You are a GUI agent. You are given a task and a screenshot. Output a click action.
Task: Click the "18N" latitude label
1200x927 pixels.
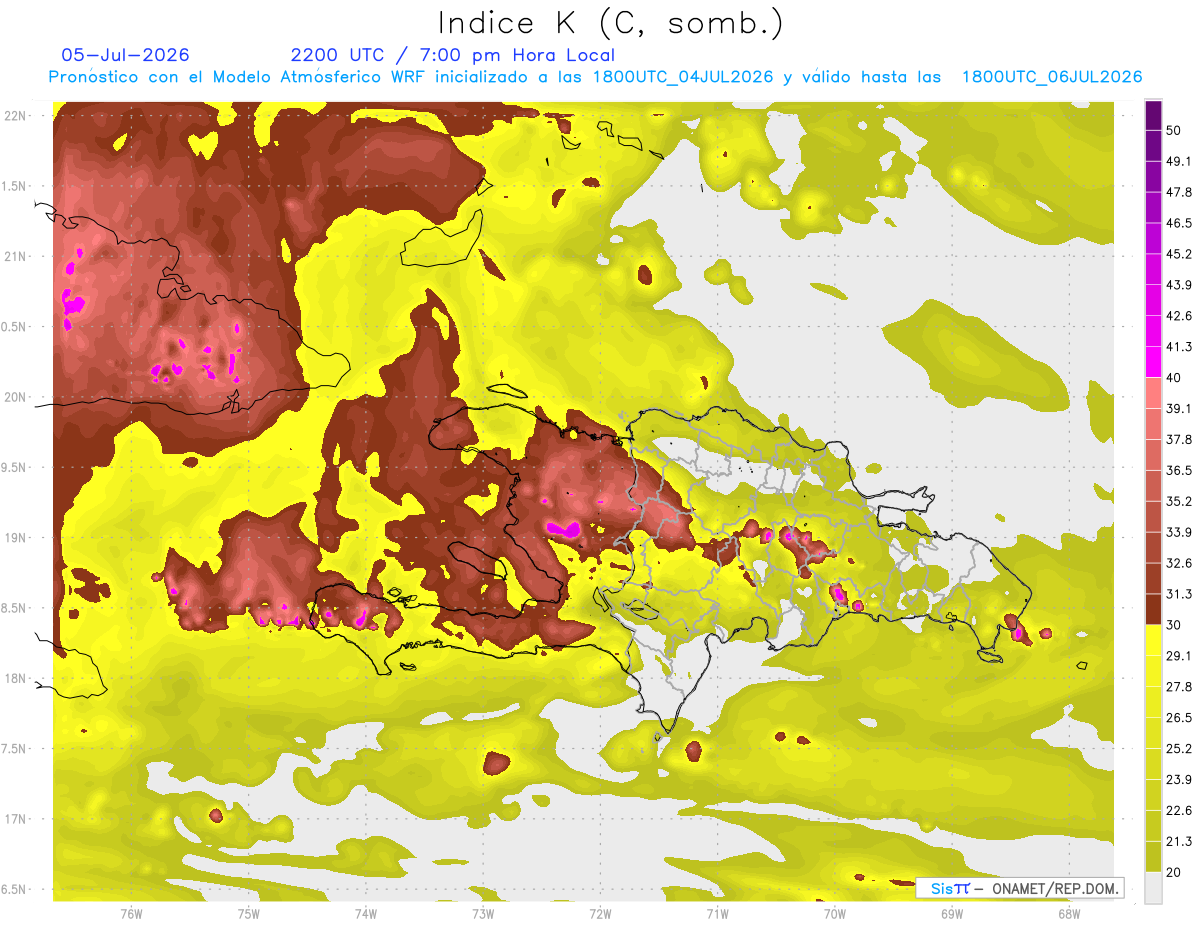click(17, 678)
